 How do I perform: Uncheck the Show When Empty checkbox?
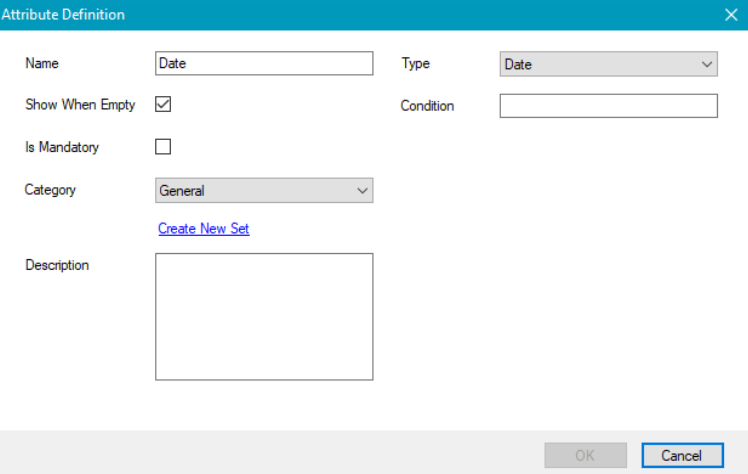(x=164, y=104)
